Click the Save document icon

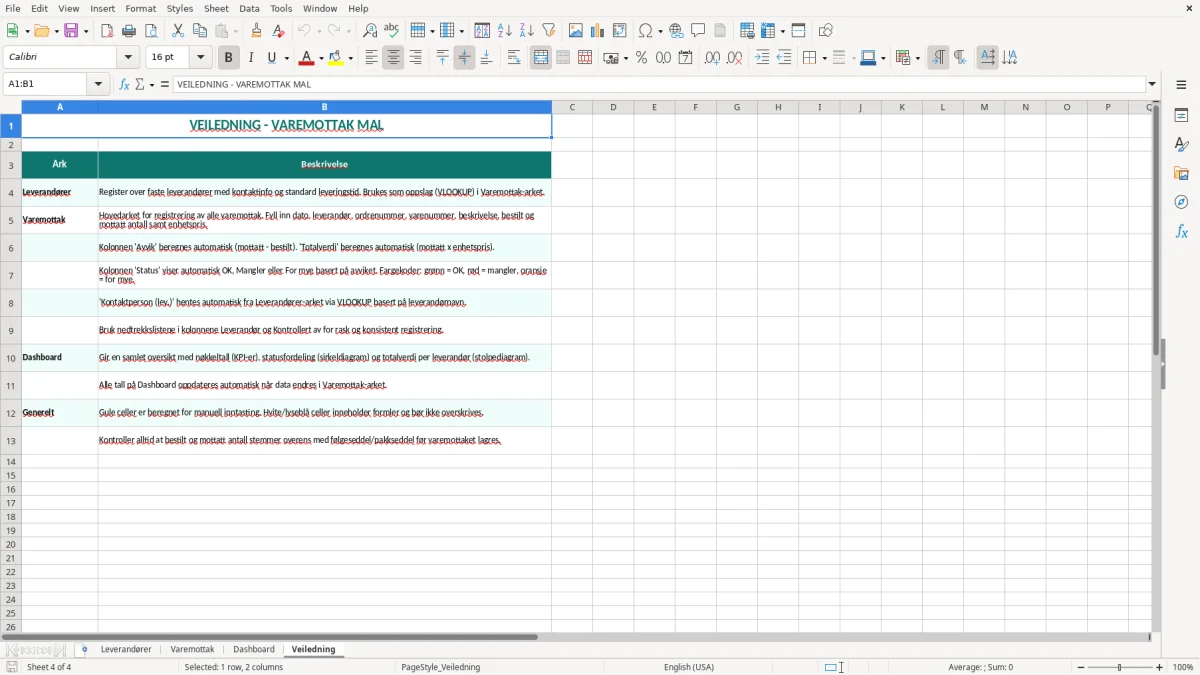(71, 31)
